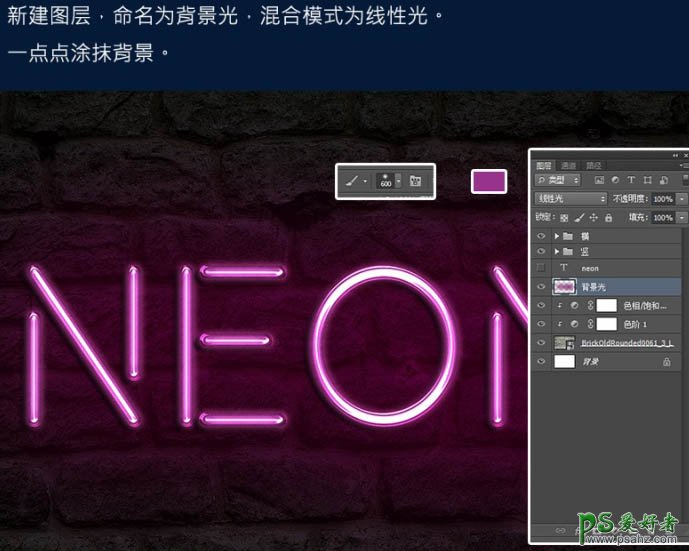This screenshot has width=689, height=551.
Task: Click the lock all padlock icon
Action: [609, 217]
